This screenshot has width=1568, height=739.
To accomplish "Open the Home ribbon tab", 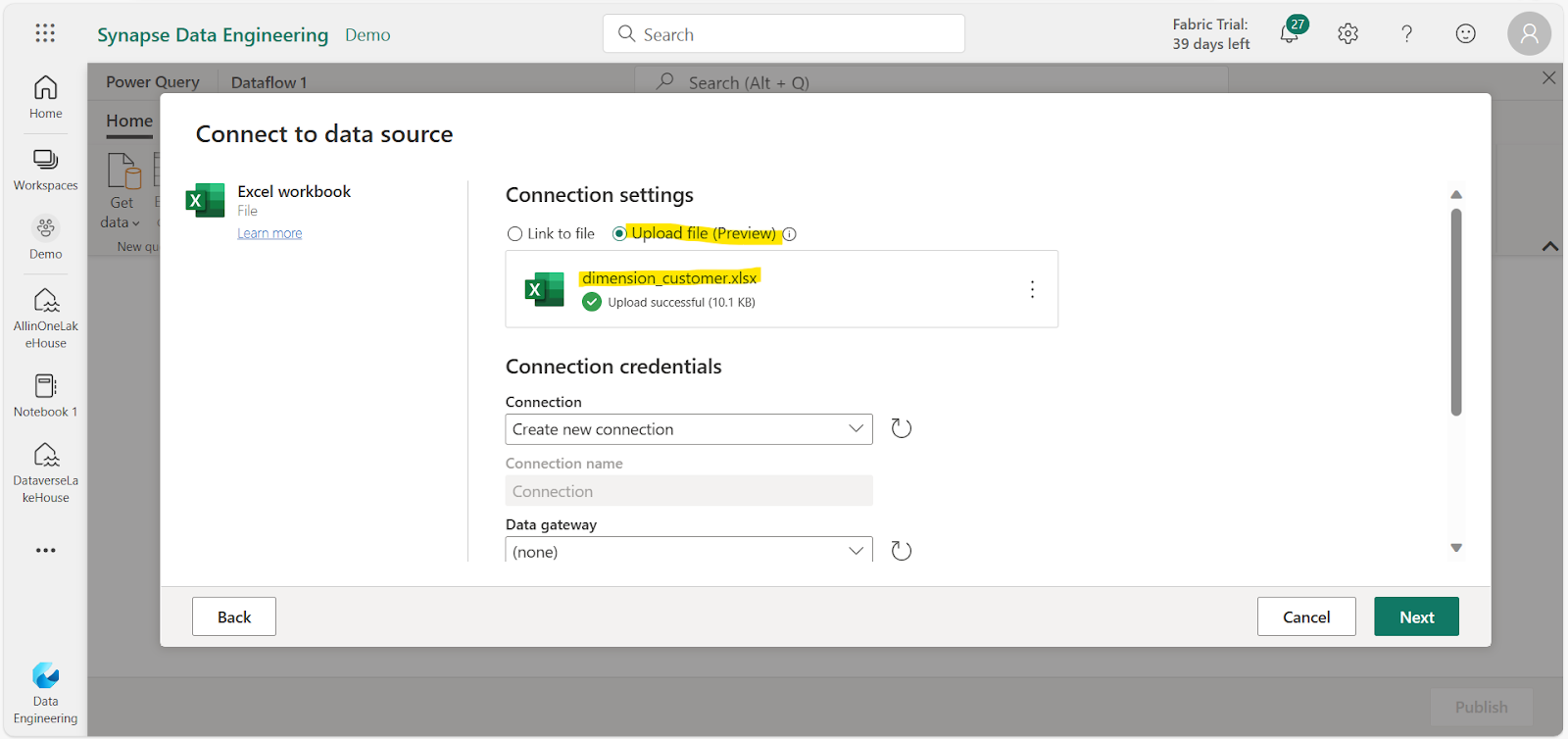I will [129, 122].
